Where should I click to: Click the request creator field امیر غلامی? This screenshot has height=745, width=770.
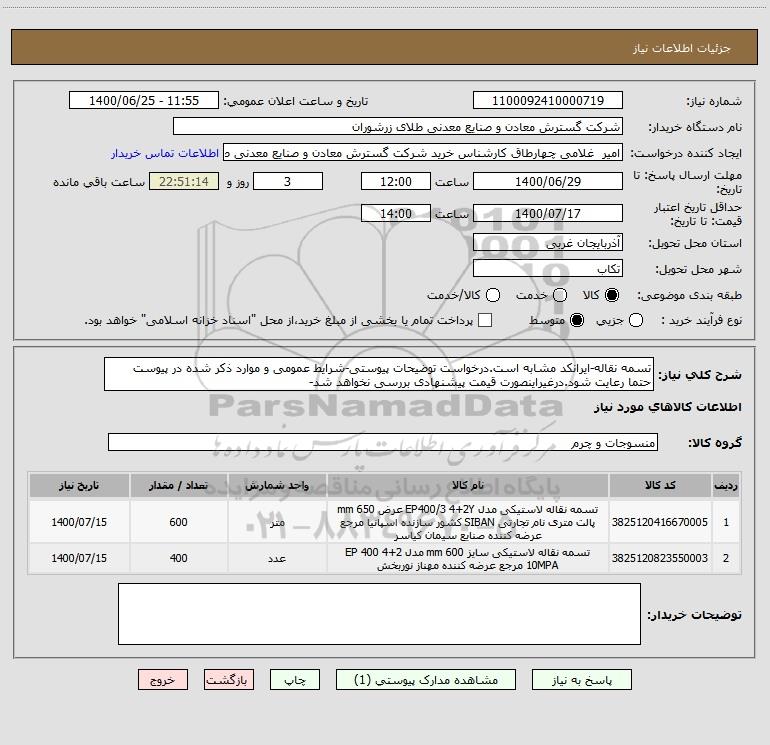coord(423,153)
